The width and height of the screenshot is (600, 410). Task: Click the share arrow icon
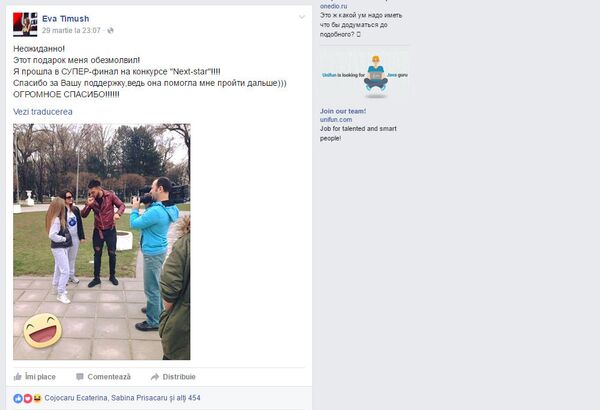[155, 377]
